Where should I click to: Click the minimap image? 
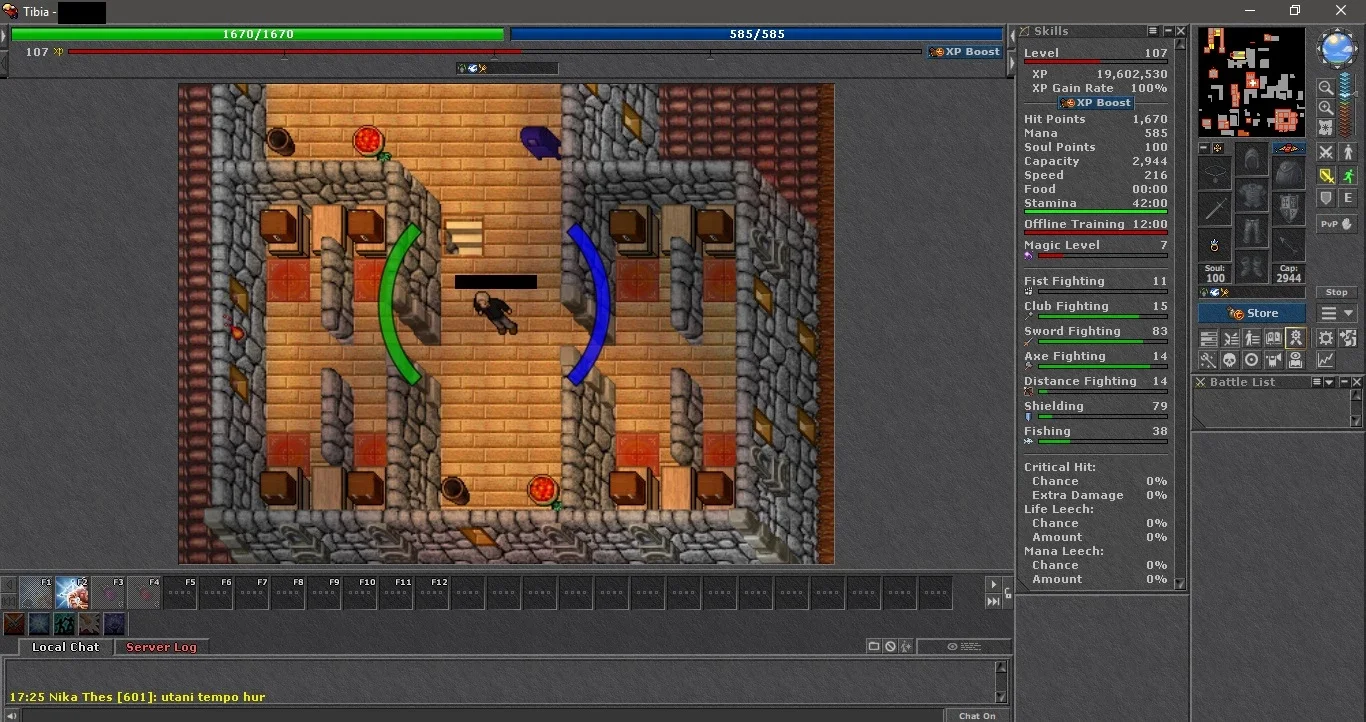click(x=1252, y=82)
